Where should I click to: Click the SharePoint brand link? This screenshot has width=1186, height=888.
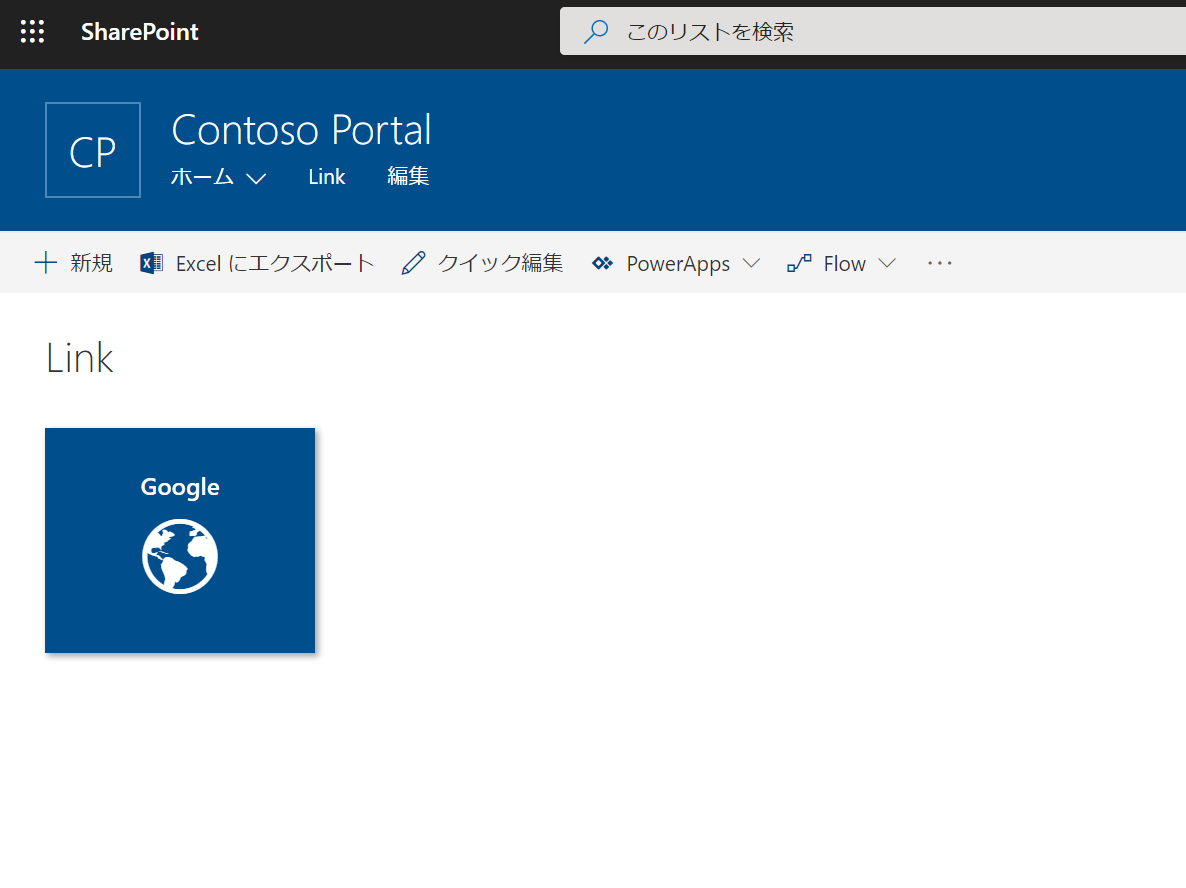tap(140, 32)
